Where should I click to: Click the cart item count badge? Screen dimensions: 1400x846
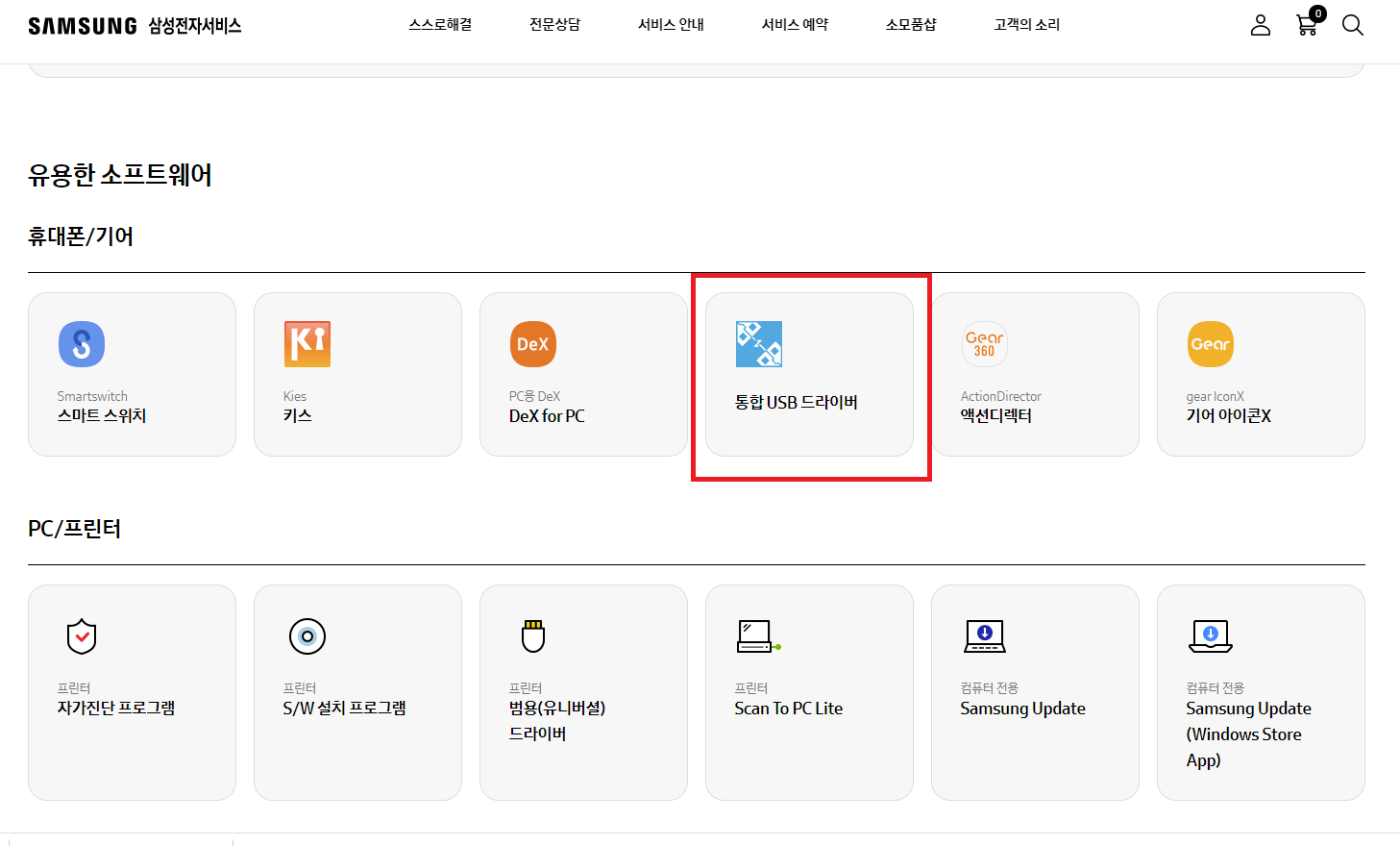(1318, 13)
